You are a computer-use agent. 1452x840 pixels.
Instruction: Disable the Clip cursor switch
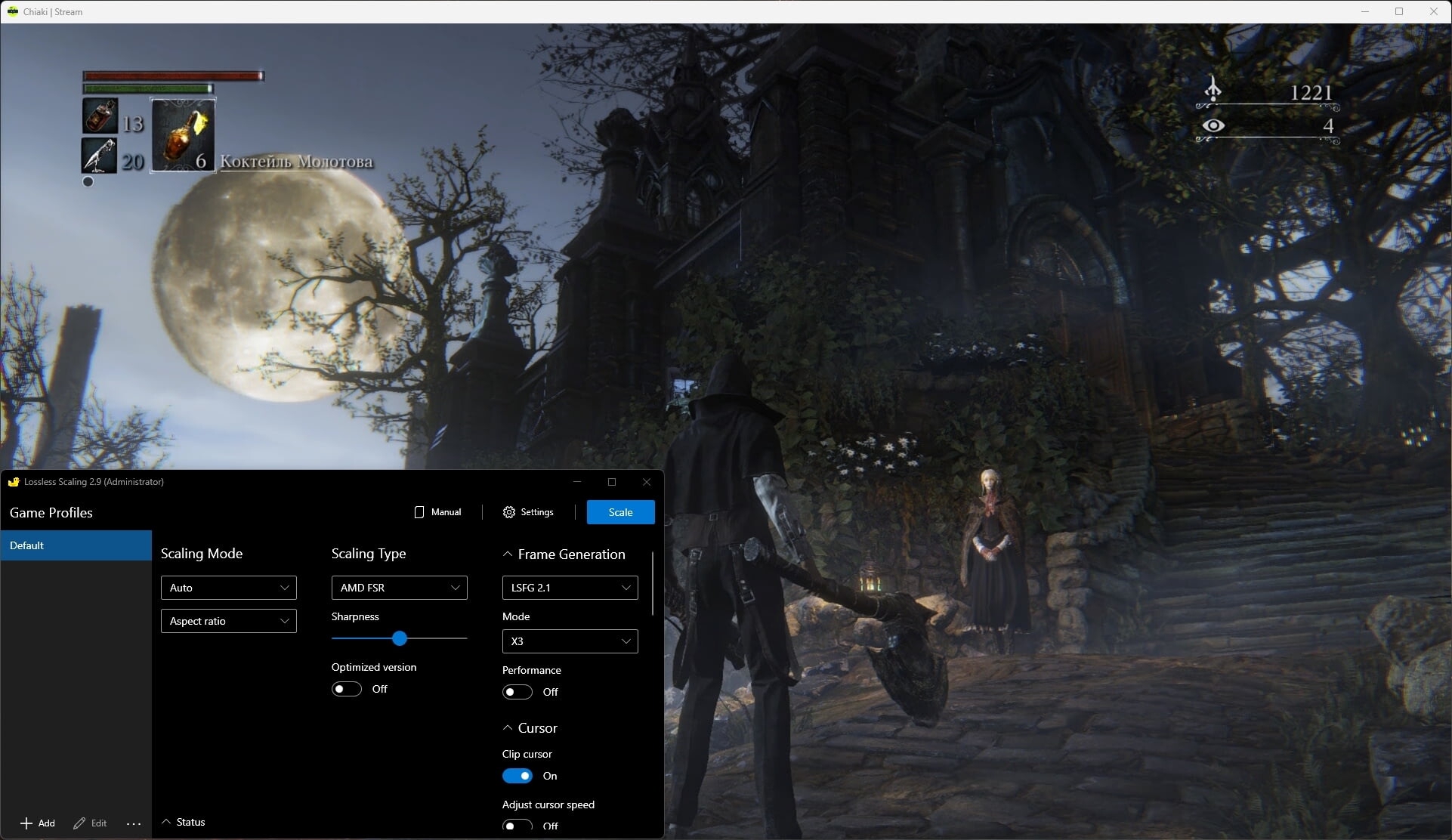(x=517, y=776)
